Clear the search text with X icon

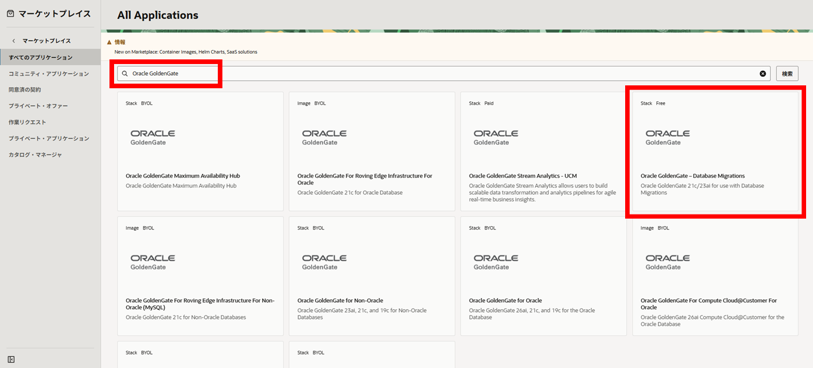click(x=763, y=74)
